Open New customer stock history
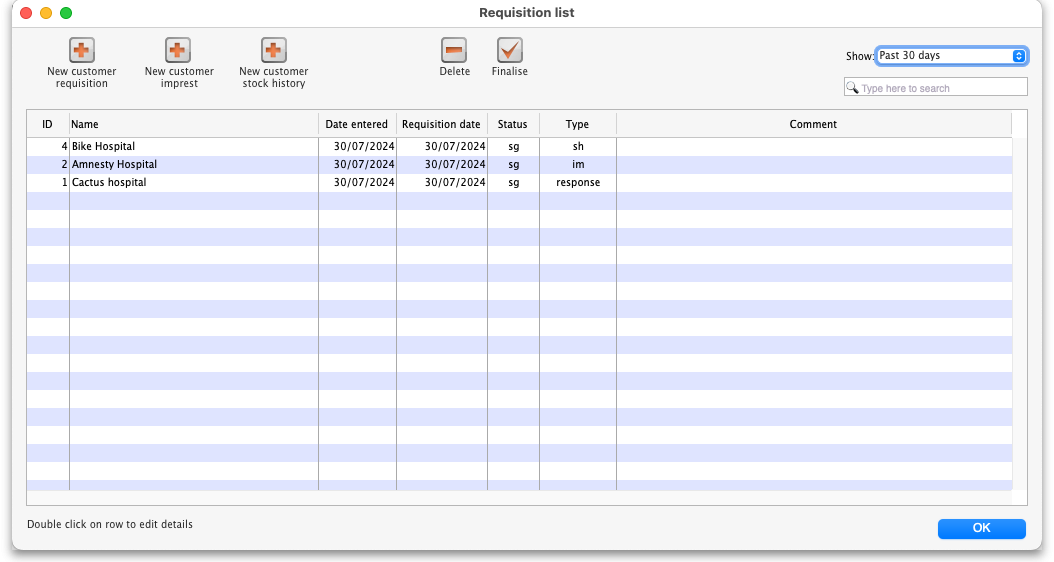 click(x=273, y=50)
